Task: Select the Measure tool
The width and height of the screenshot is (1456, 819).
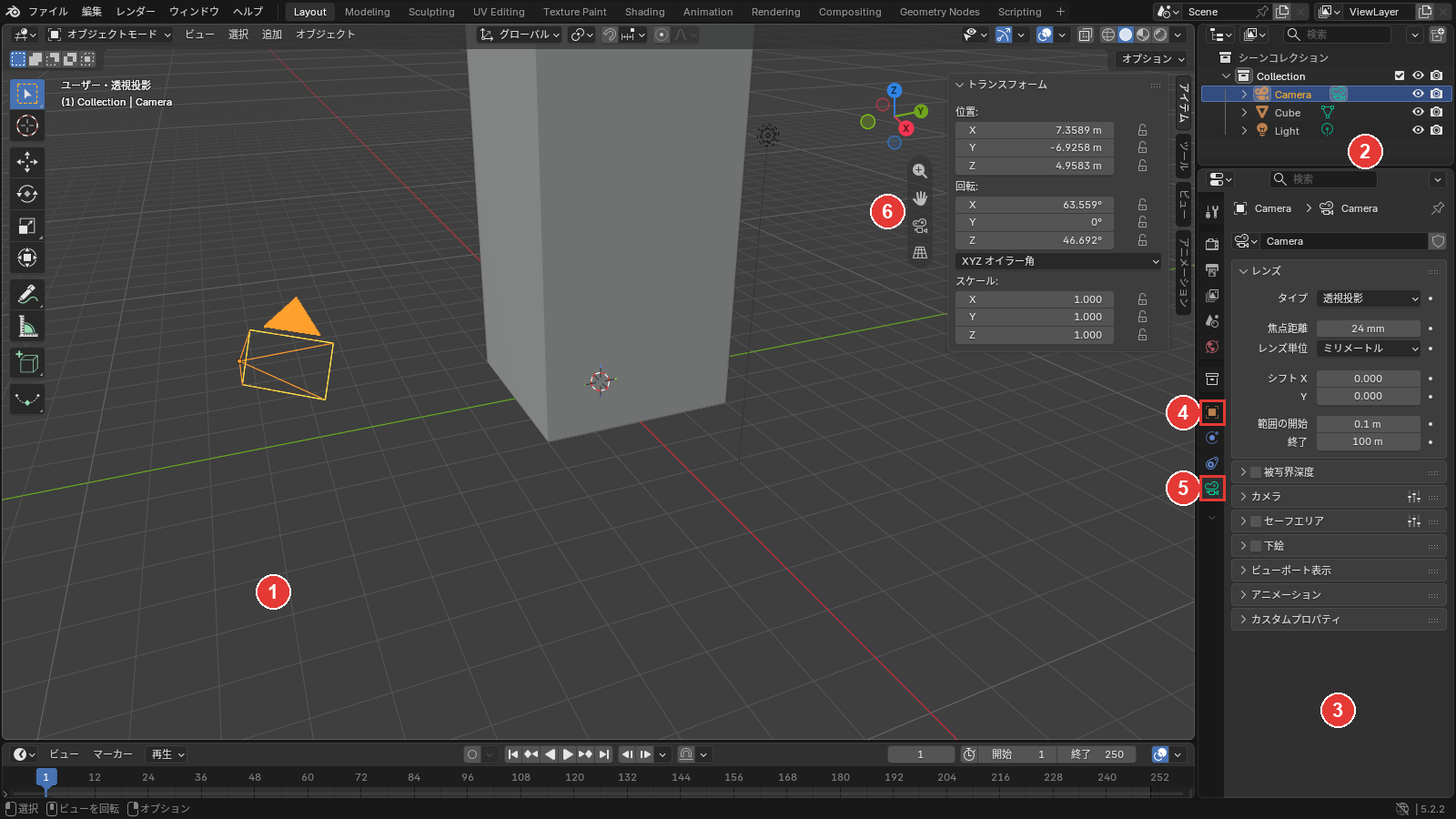Action: click(x=27, y=327)
